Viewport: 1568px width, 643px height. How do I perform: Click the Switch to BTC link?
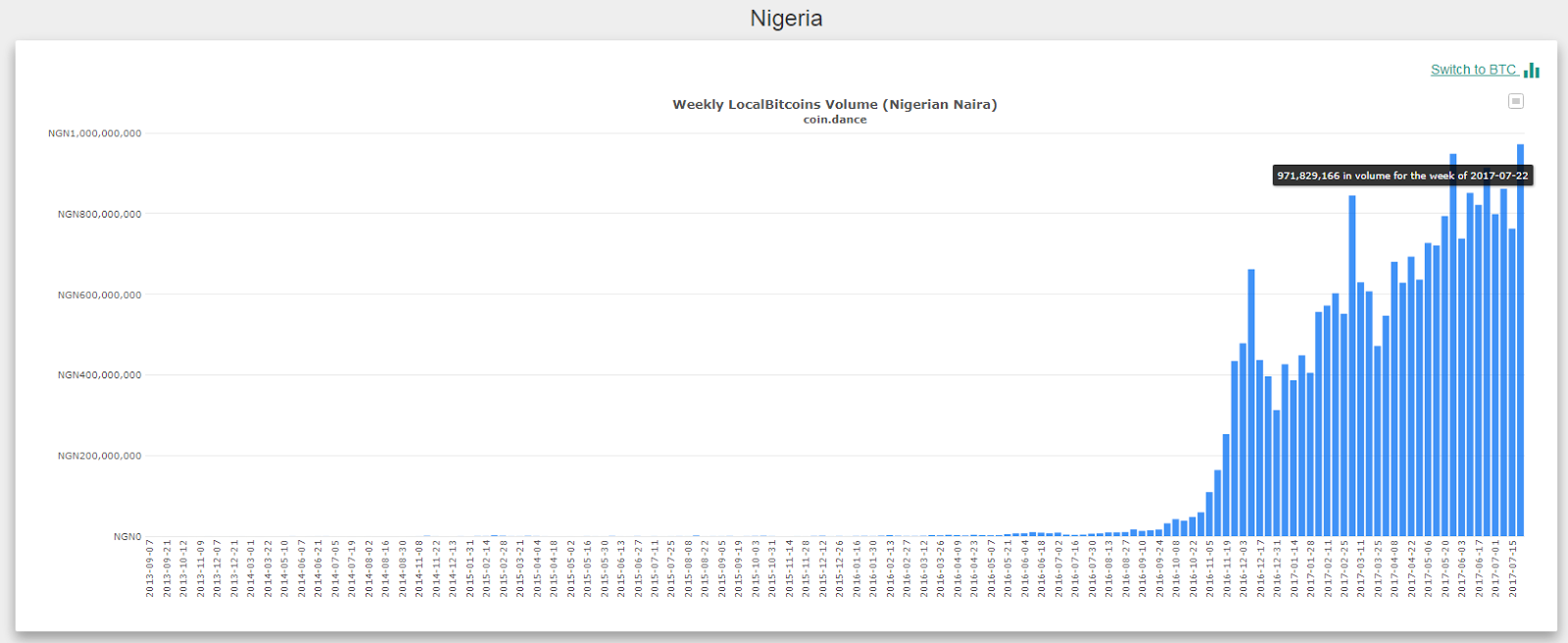pos(1473,70)
